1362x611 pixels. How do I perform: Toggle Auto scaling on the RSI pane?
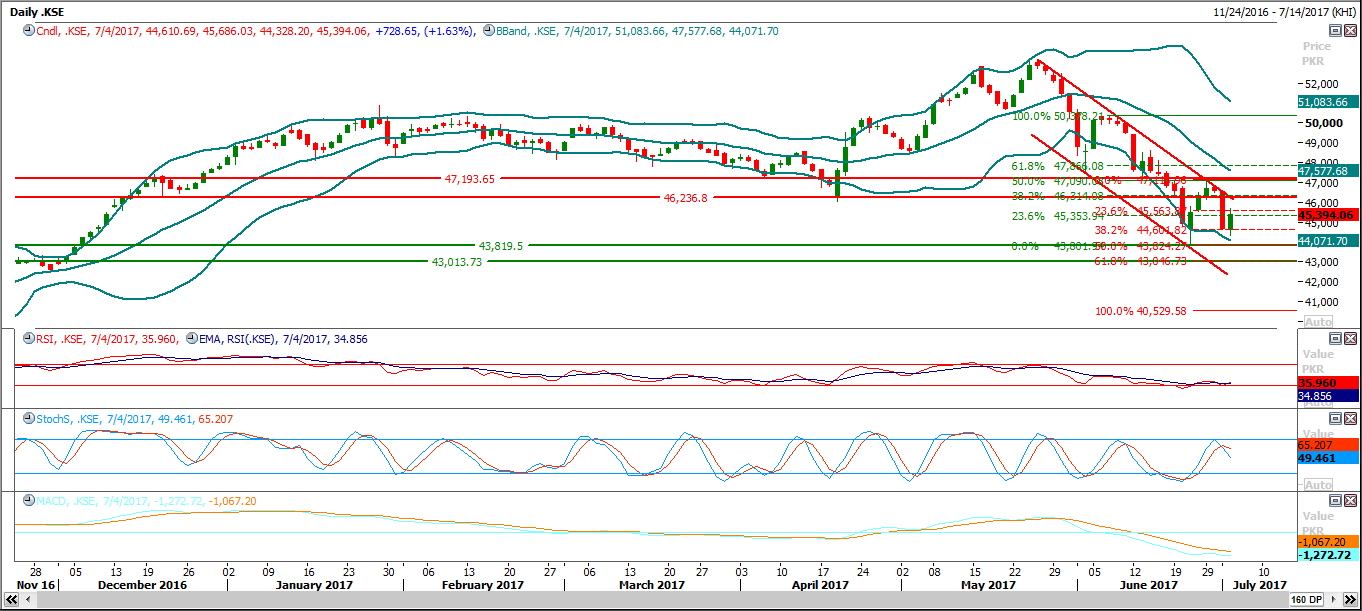[1318, 403]
